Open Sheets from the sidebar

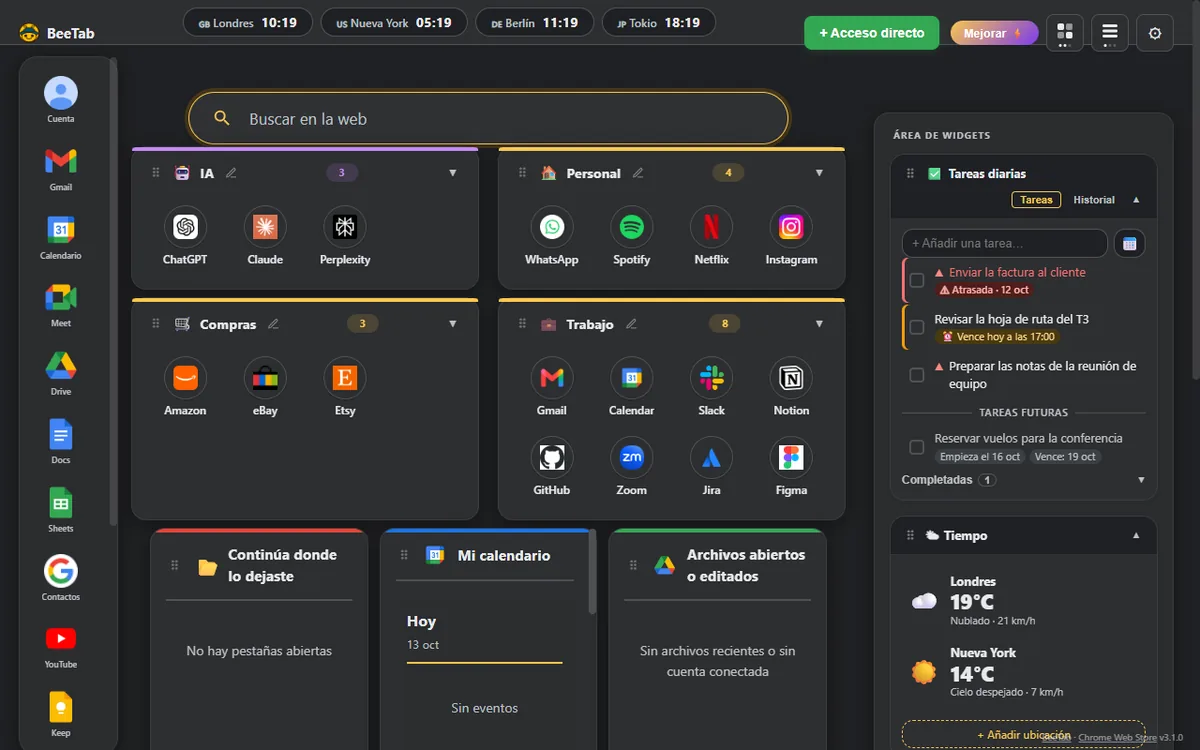point(61,502)
